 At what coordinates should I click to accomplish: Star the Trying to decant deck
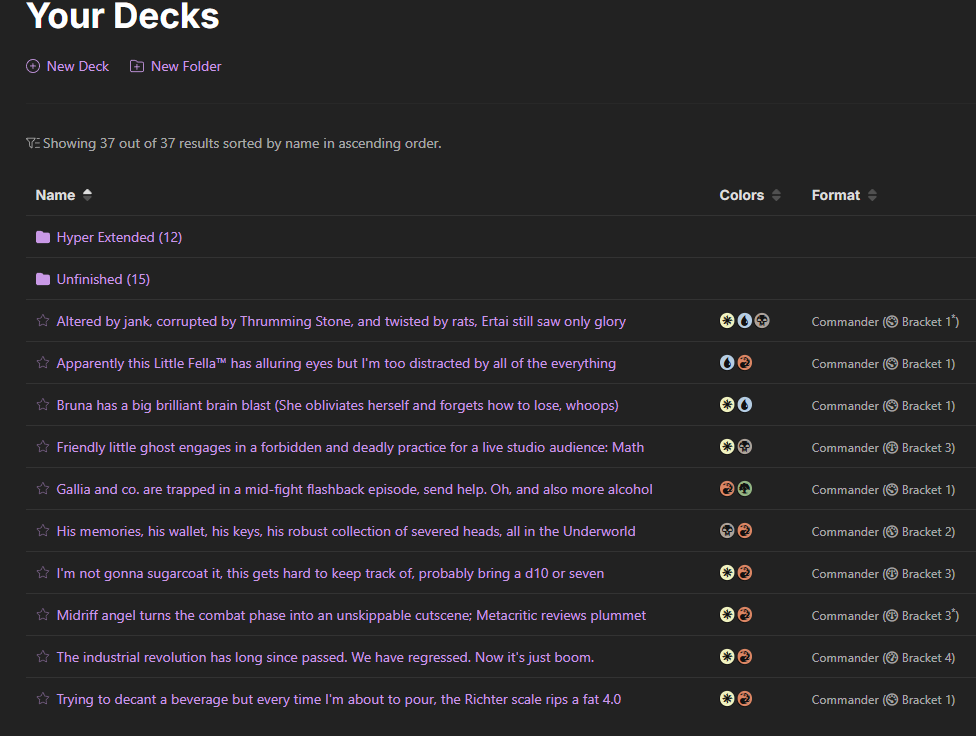pyautogui.click(x=43, y=699)
